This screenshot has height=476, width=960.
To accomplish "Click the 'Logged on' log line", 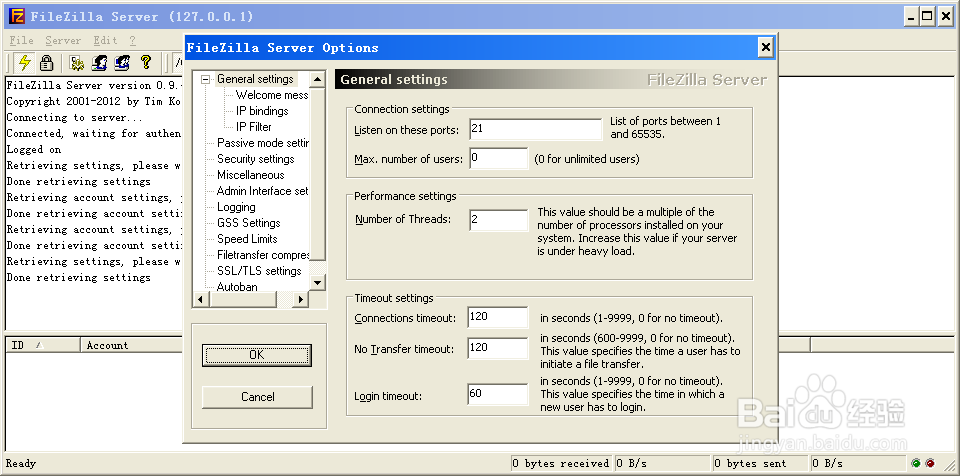I will (x=34, y=149).
